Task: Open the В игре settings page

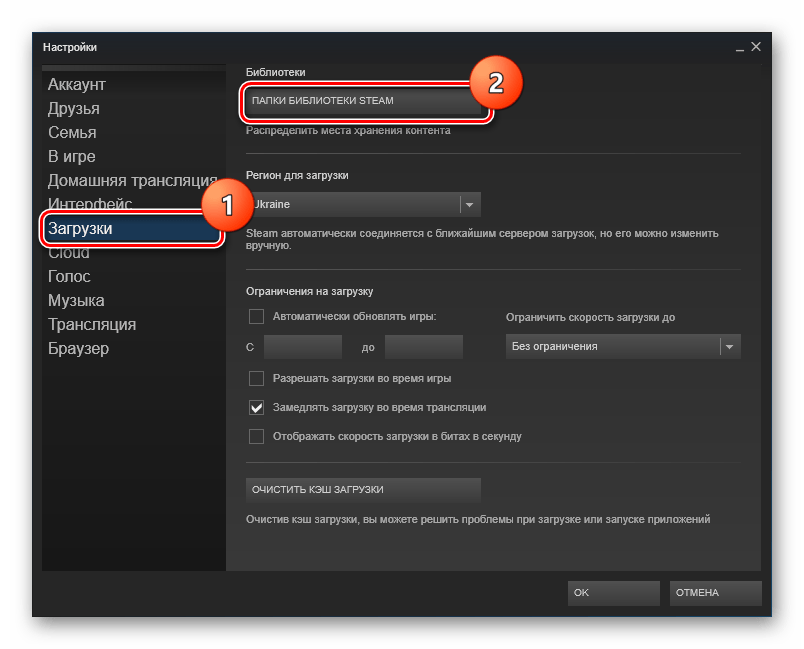Action: point(72,157)
